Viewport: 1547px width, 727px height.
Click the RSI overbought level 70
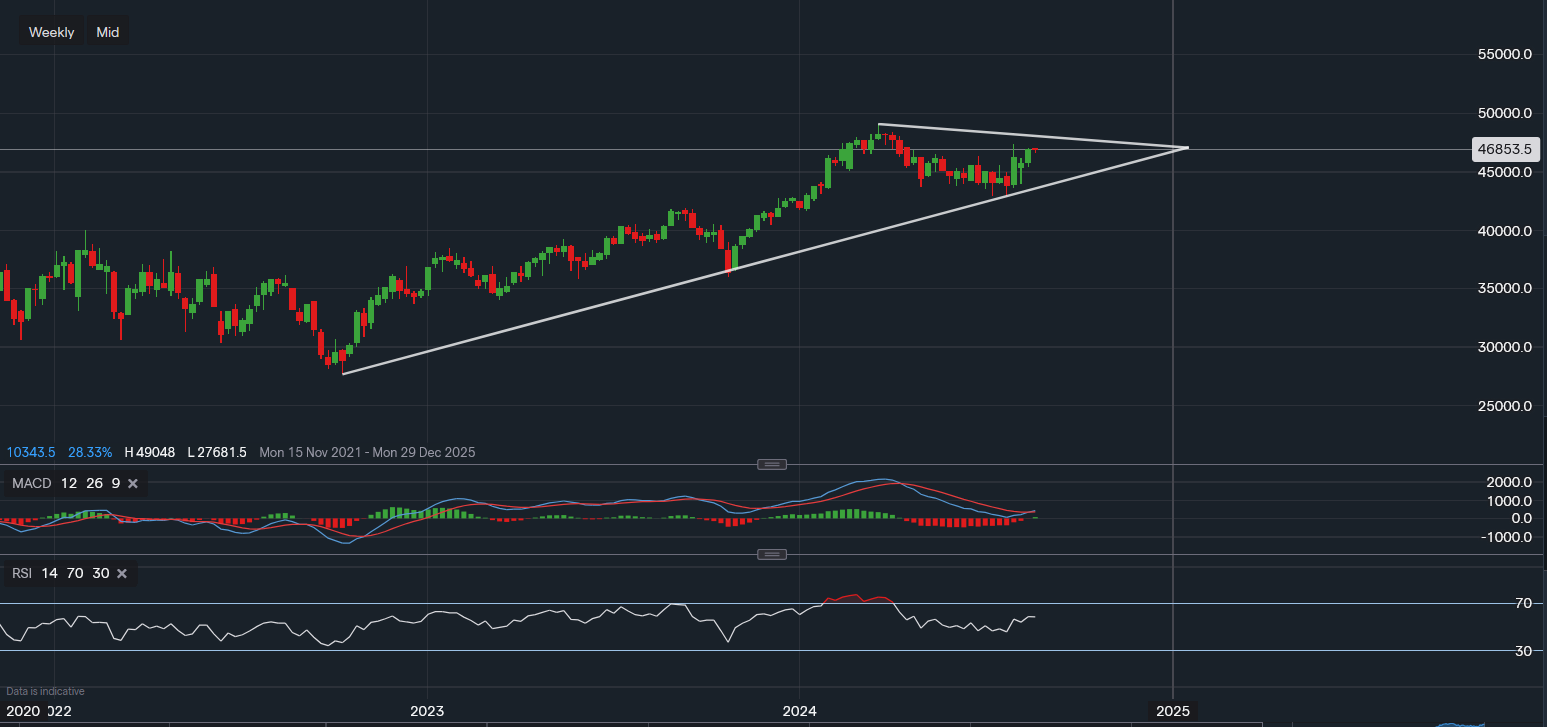[74, 573]
